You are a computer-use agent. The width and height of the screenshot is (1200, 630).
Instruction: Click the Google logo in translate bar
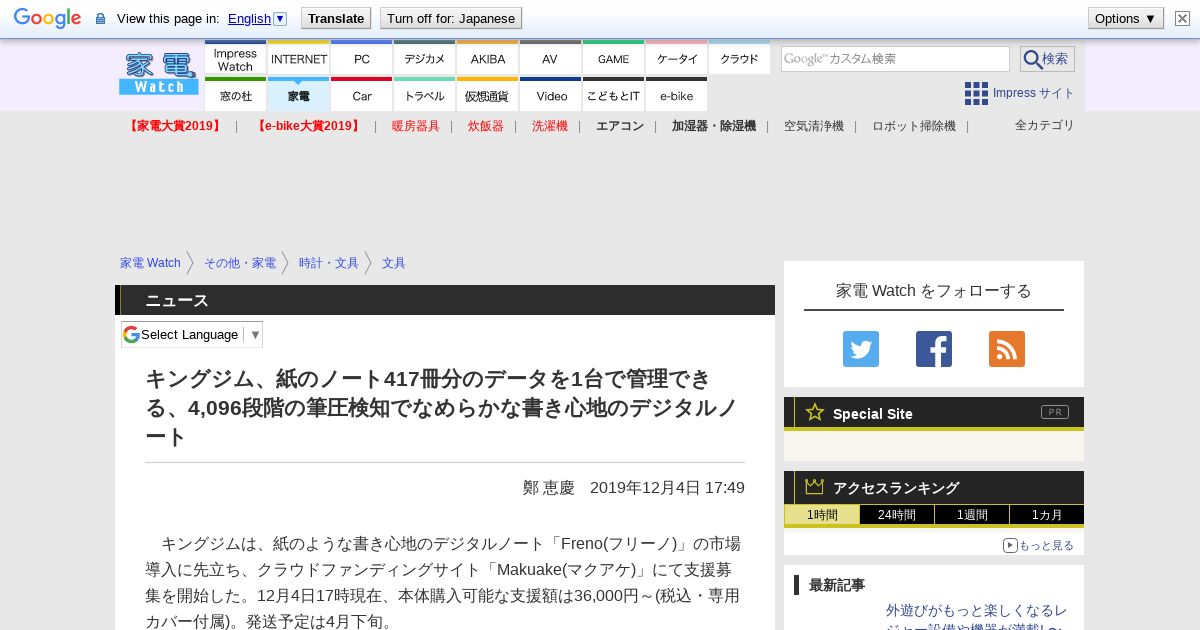click(x=47, y=18)
